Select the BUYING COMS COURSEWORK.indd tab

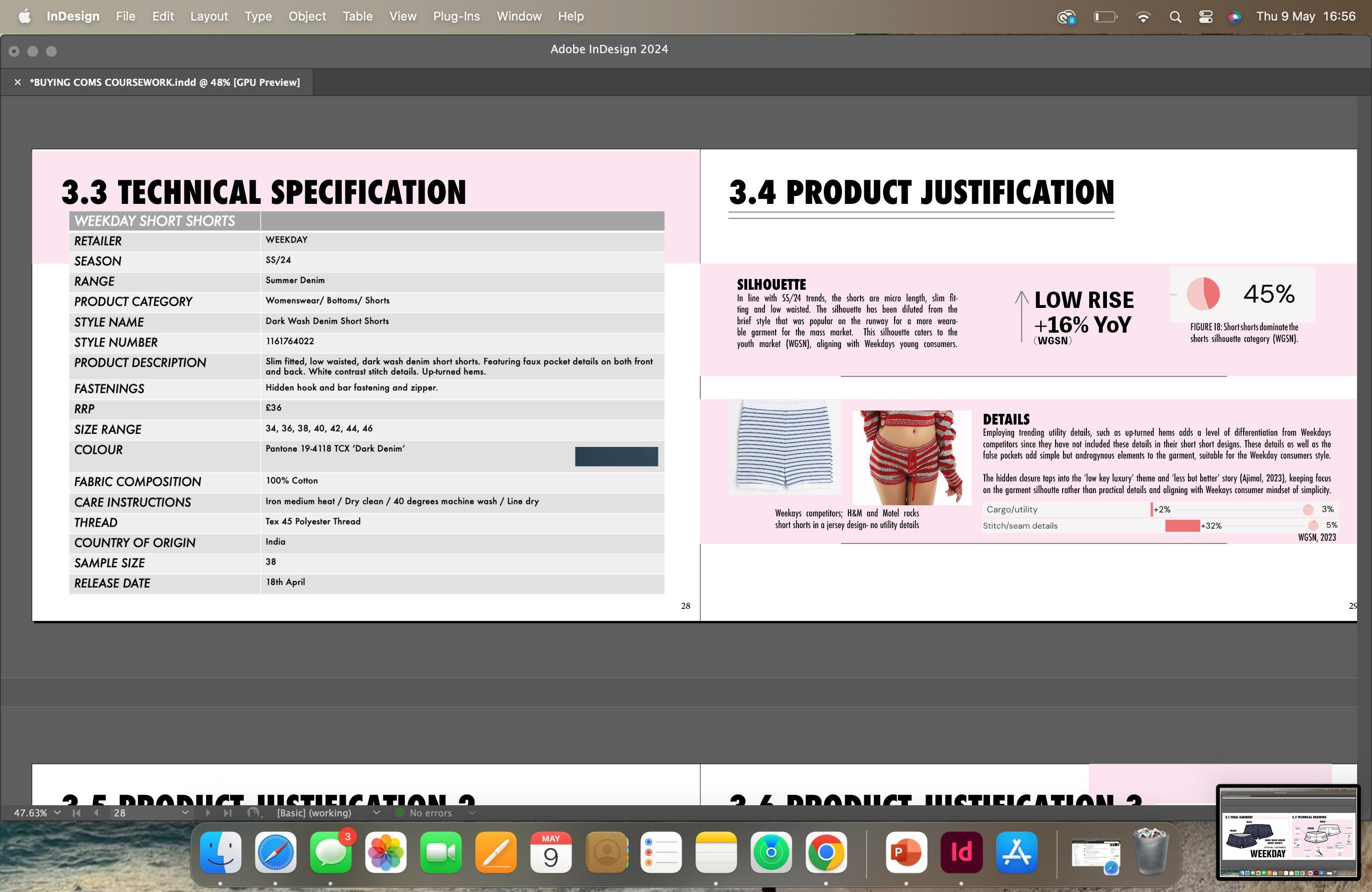(165, 83)
